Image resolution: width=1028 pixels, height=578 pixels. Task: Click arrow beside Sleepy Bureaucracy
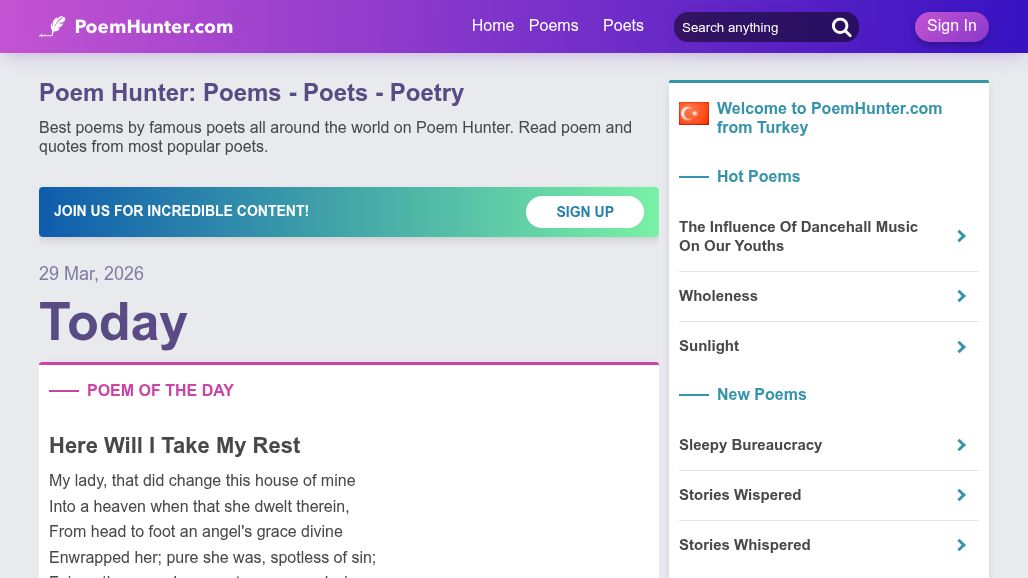click(961, 446)
